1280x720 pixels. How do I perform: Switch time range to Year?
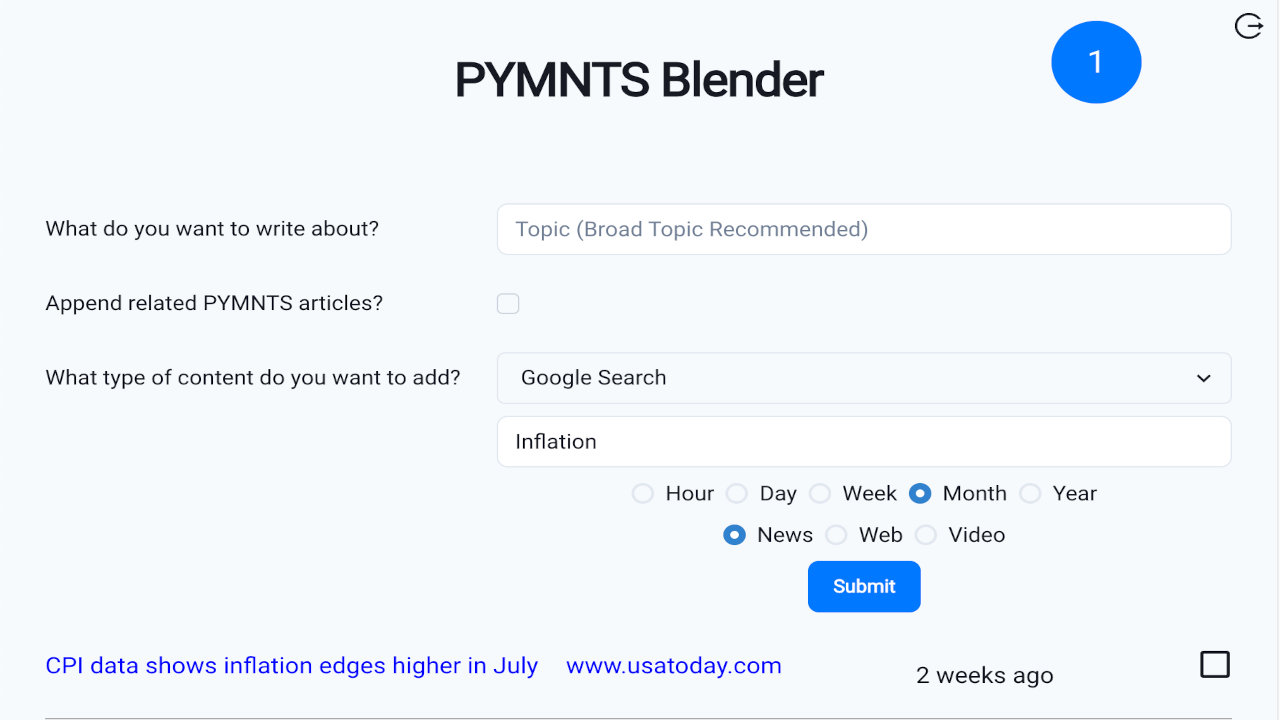tap(1030, 494)
